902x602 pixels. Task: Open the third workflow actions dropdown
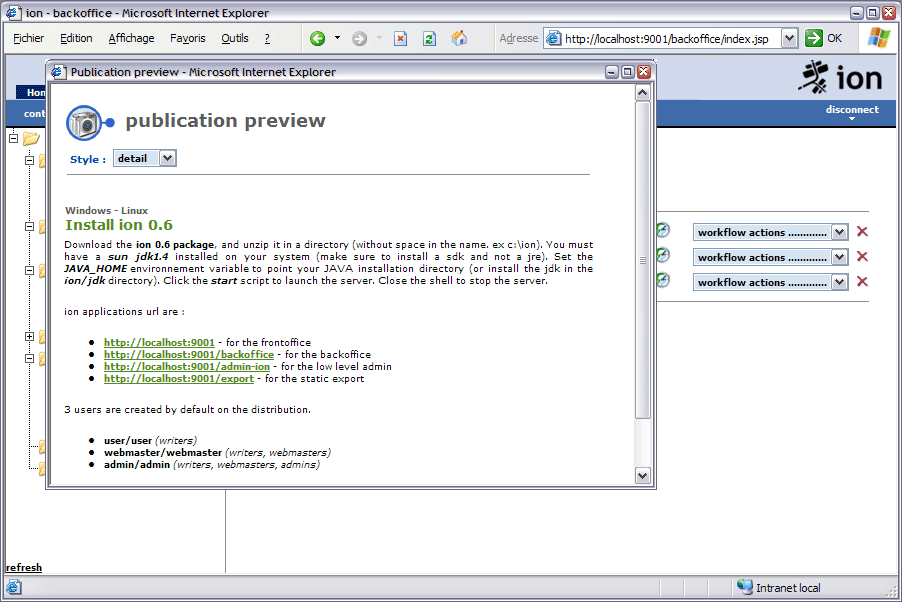pyautogui.click(x=770, y=282)
